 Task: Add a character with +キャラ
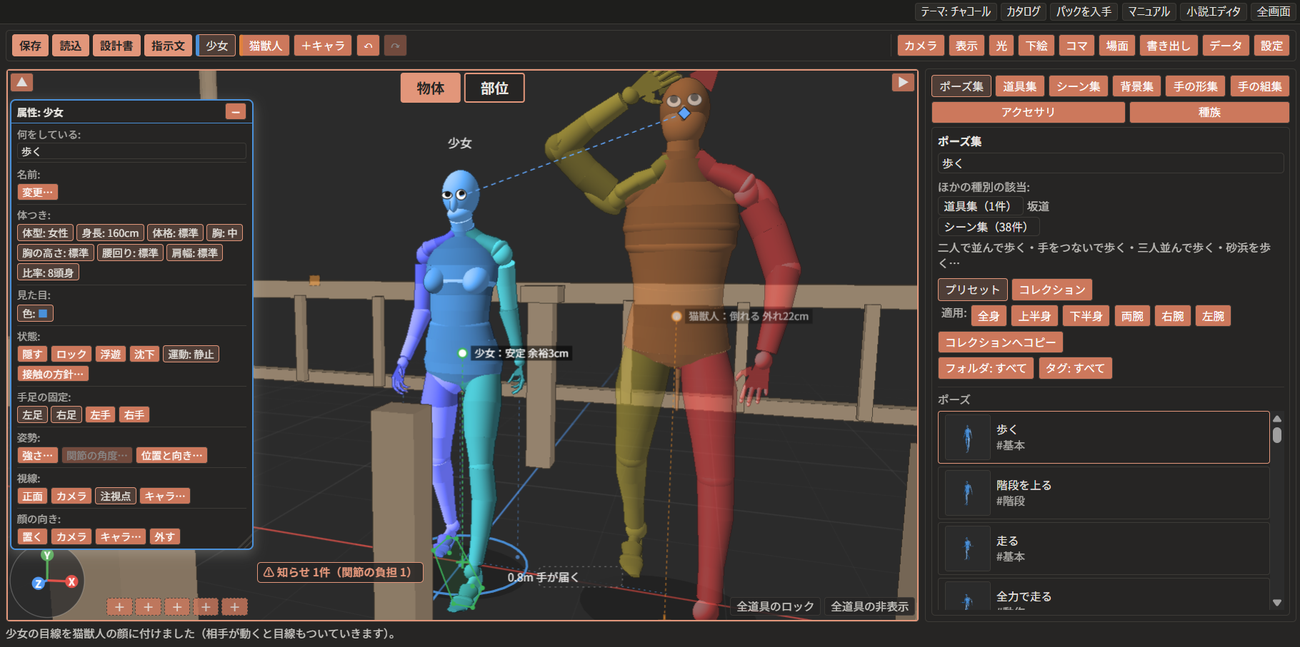tap(322, 45)
